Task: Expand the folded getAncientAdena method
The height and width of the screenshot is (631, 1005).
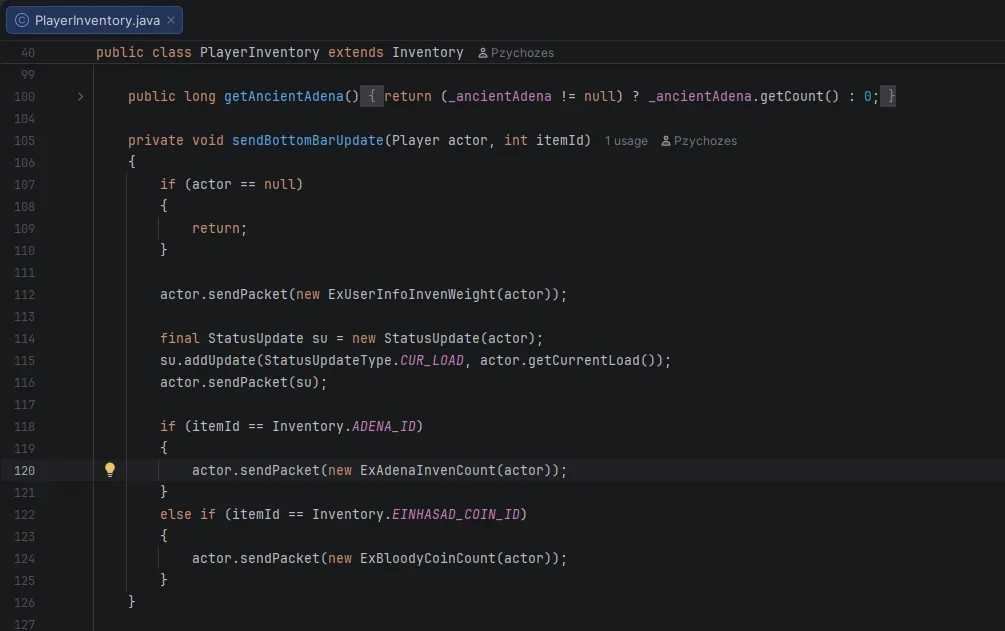Action: [80, 96]
